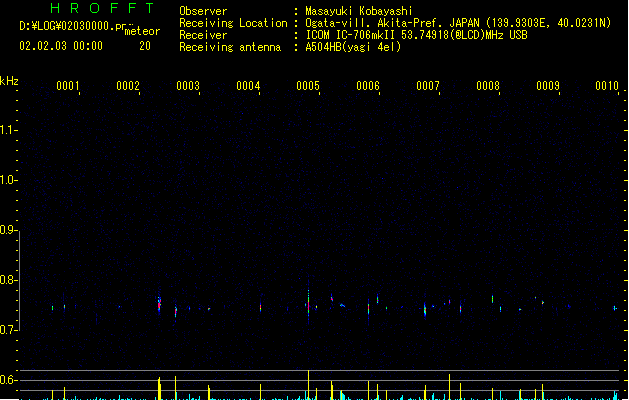The height and width of the screenshot is (400, 629).
Task: Click the 0004 time marker
Action: click(x=248, y=86)
